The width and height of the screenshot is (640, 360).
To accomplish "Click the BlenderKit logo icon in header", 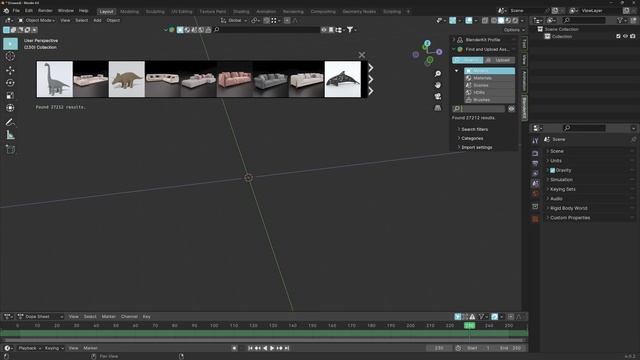I will [x=172, y=30].
